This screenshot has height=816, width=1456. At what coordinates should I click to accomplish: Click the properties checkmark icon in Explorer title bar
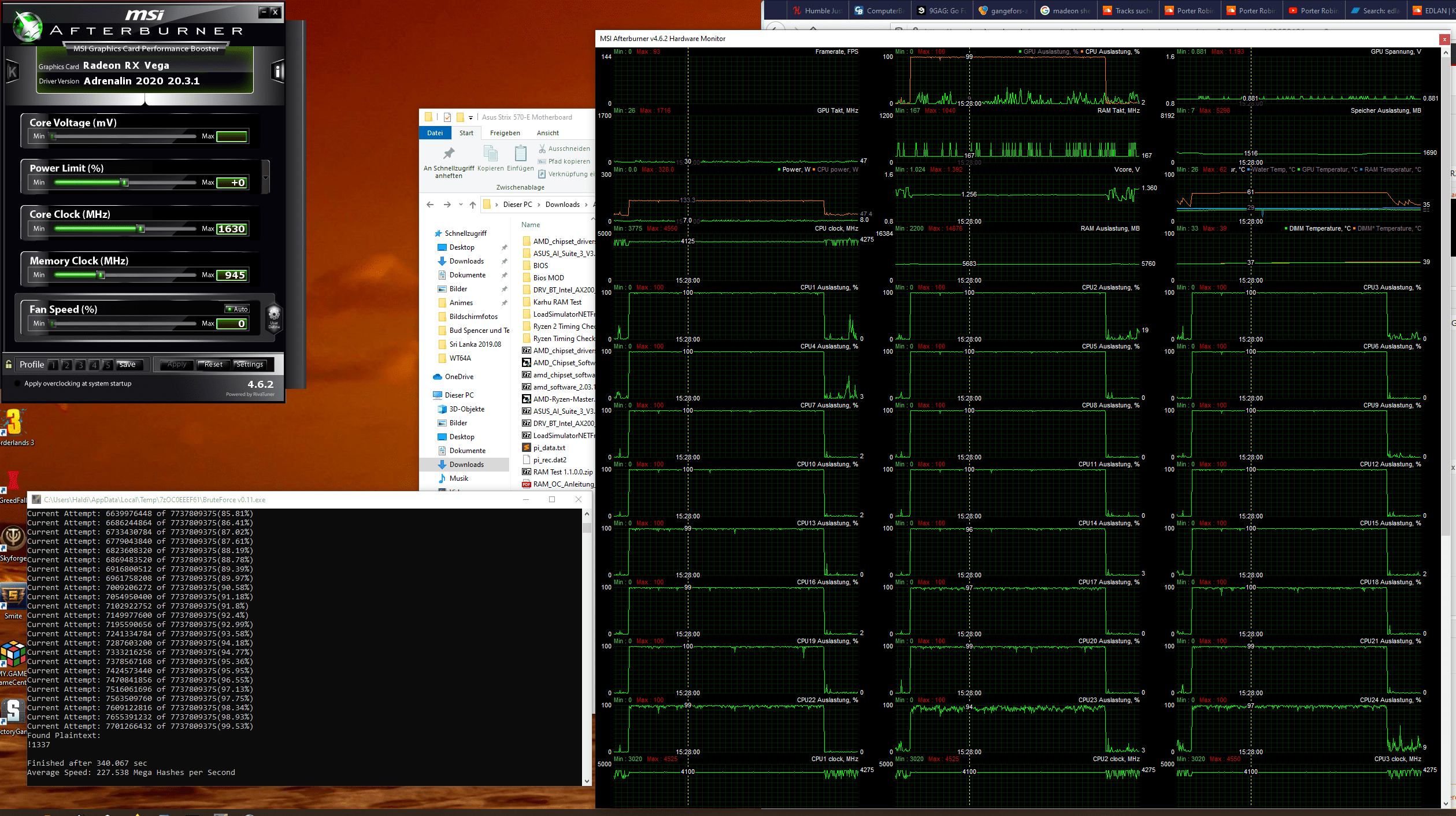[447, 117]
